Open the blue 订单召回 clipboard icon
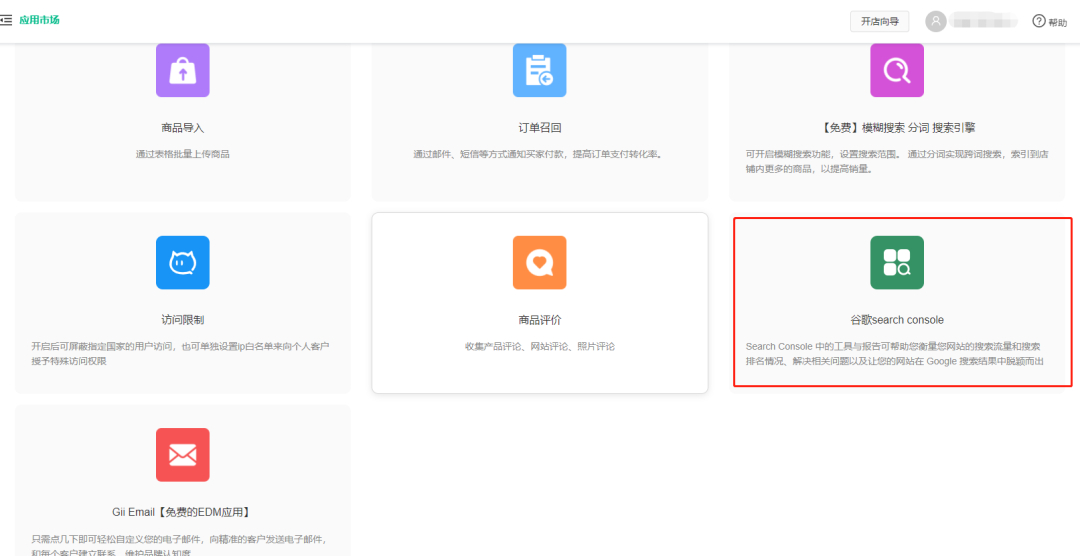The image size is (1080, 556). tap(539, 70)
